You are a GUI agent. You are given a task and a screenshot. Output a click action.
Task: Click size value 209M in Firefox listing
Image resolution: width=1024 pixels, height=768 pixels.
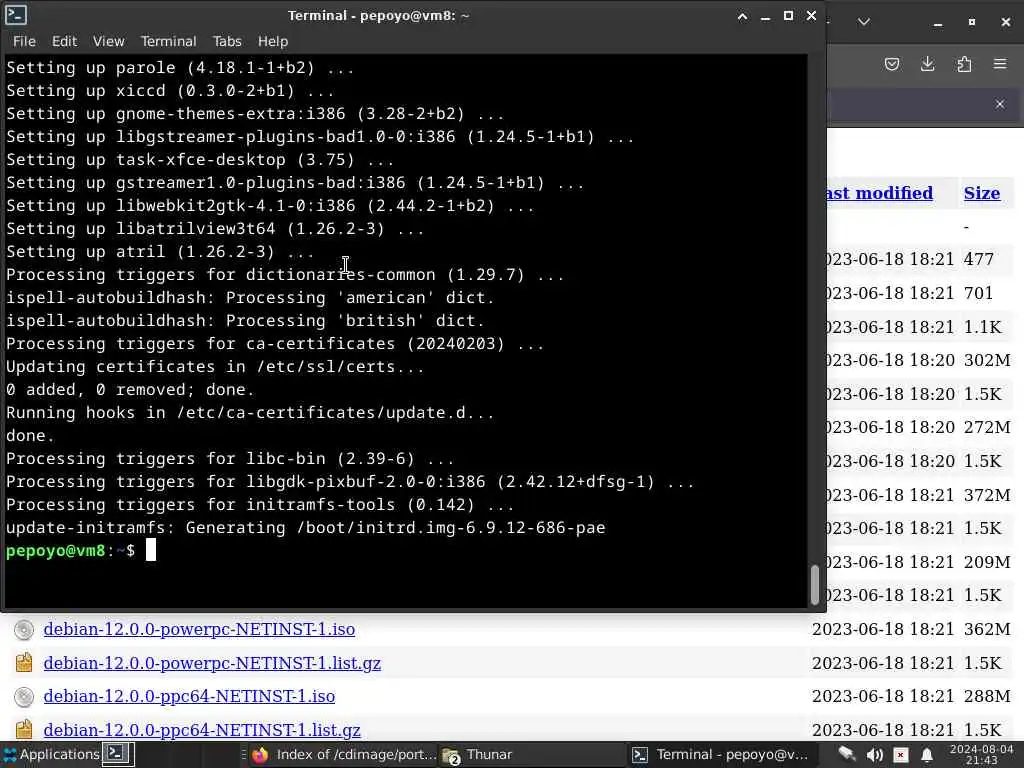click(x=987, y=562)
